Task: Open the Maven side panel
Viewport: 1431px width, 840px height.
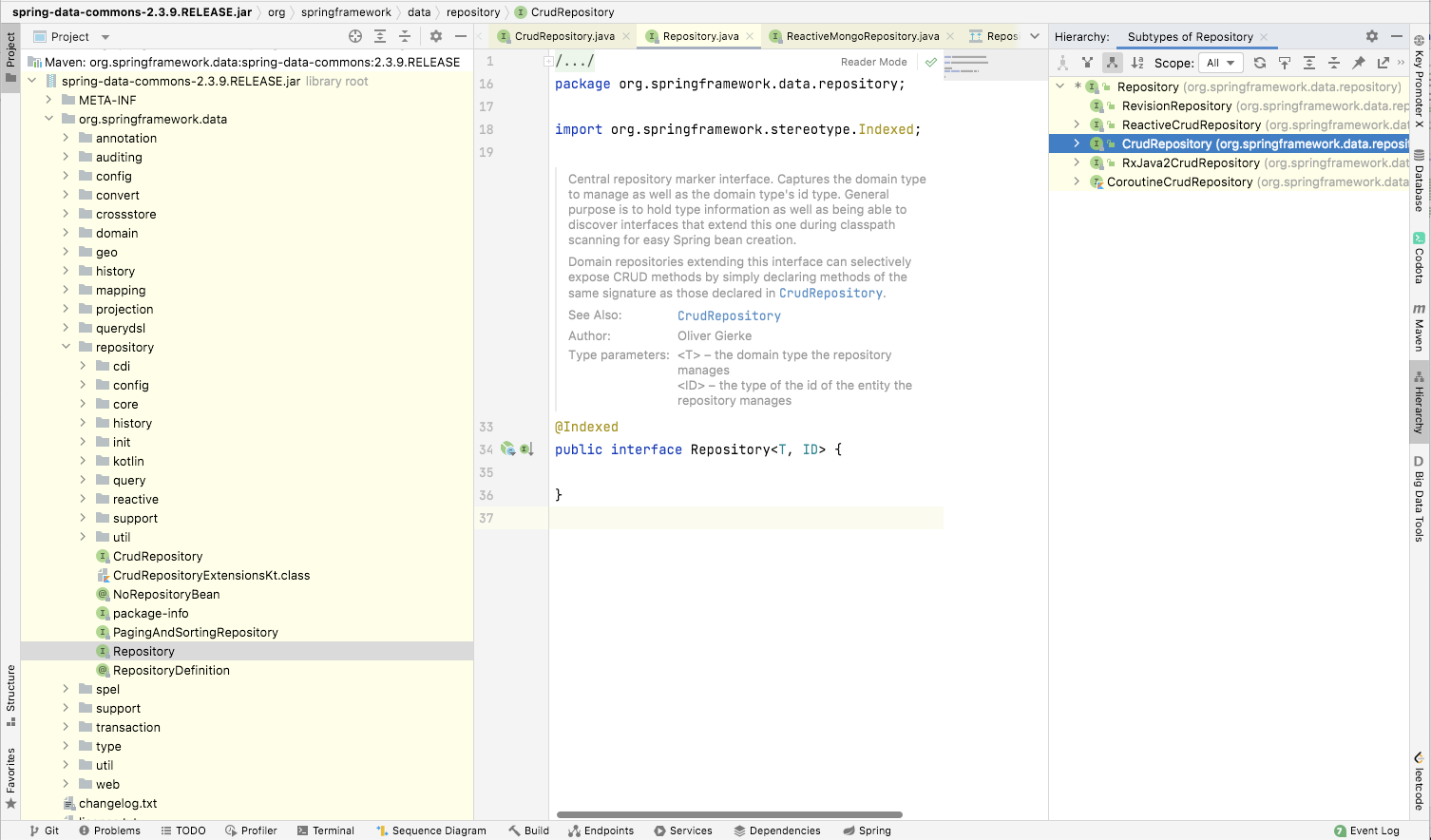Action: click(x=1420, y=328)
